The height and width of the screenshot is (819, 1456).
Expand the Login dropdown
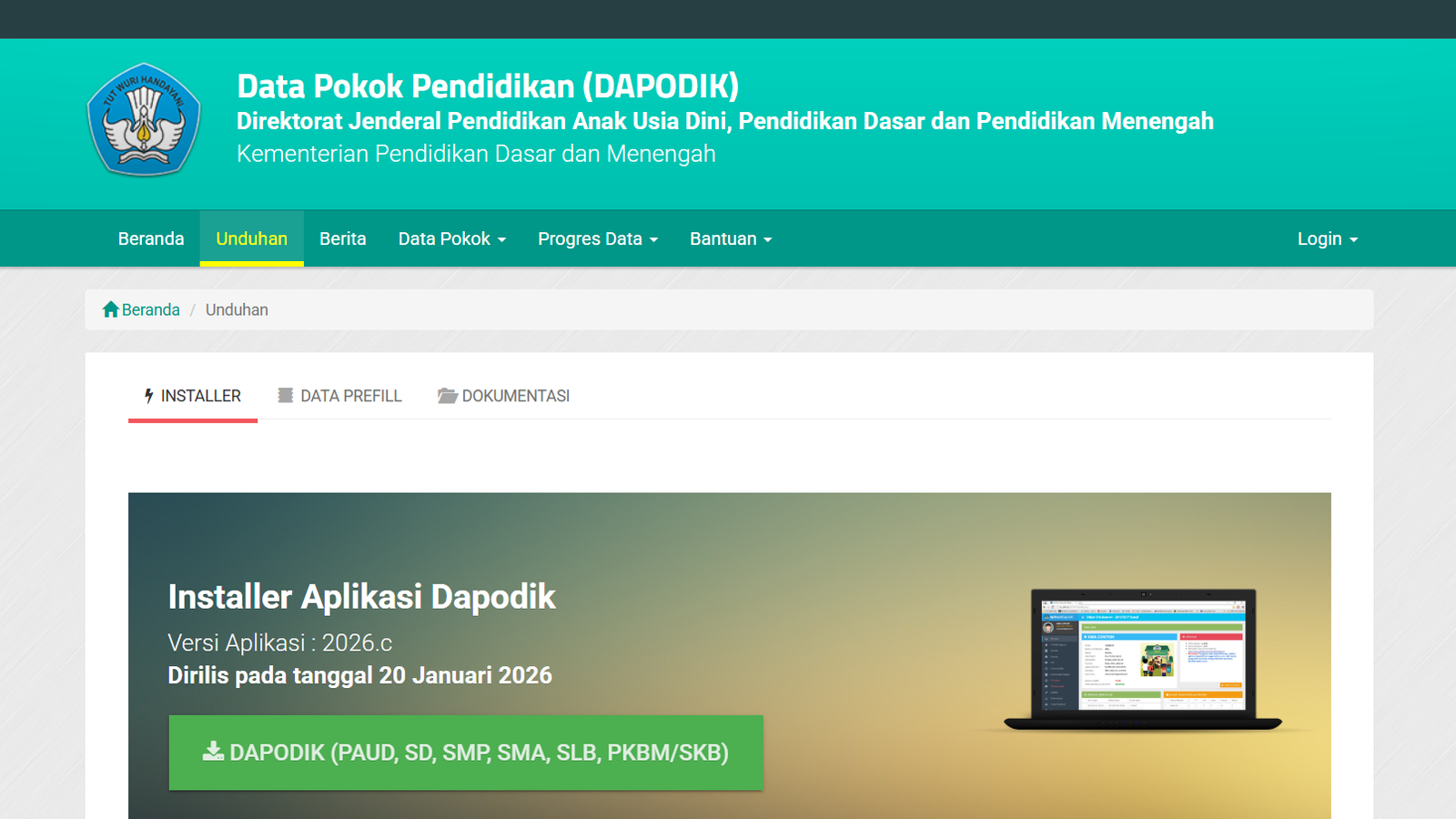pyautogui.click(x=1326, y=238)
